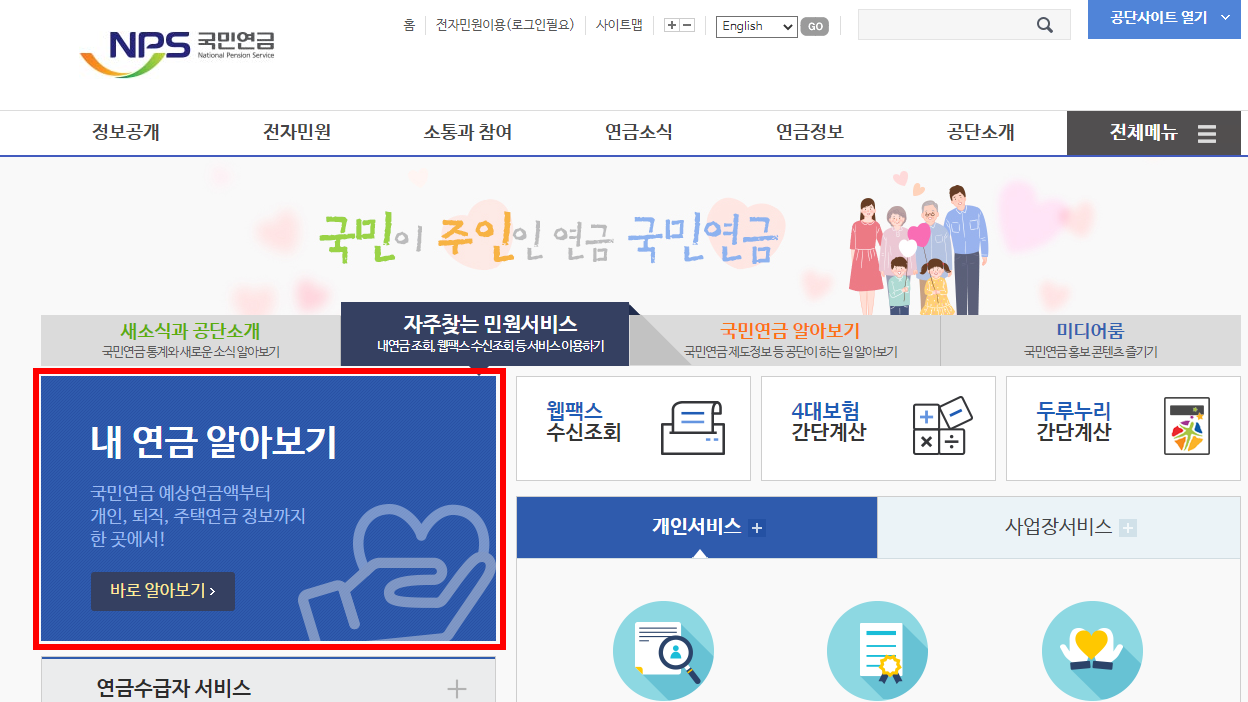Expand 개인서비스 with plus icon

pyautogui.click(x=757, y=528)
